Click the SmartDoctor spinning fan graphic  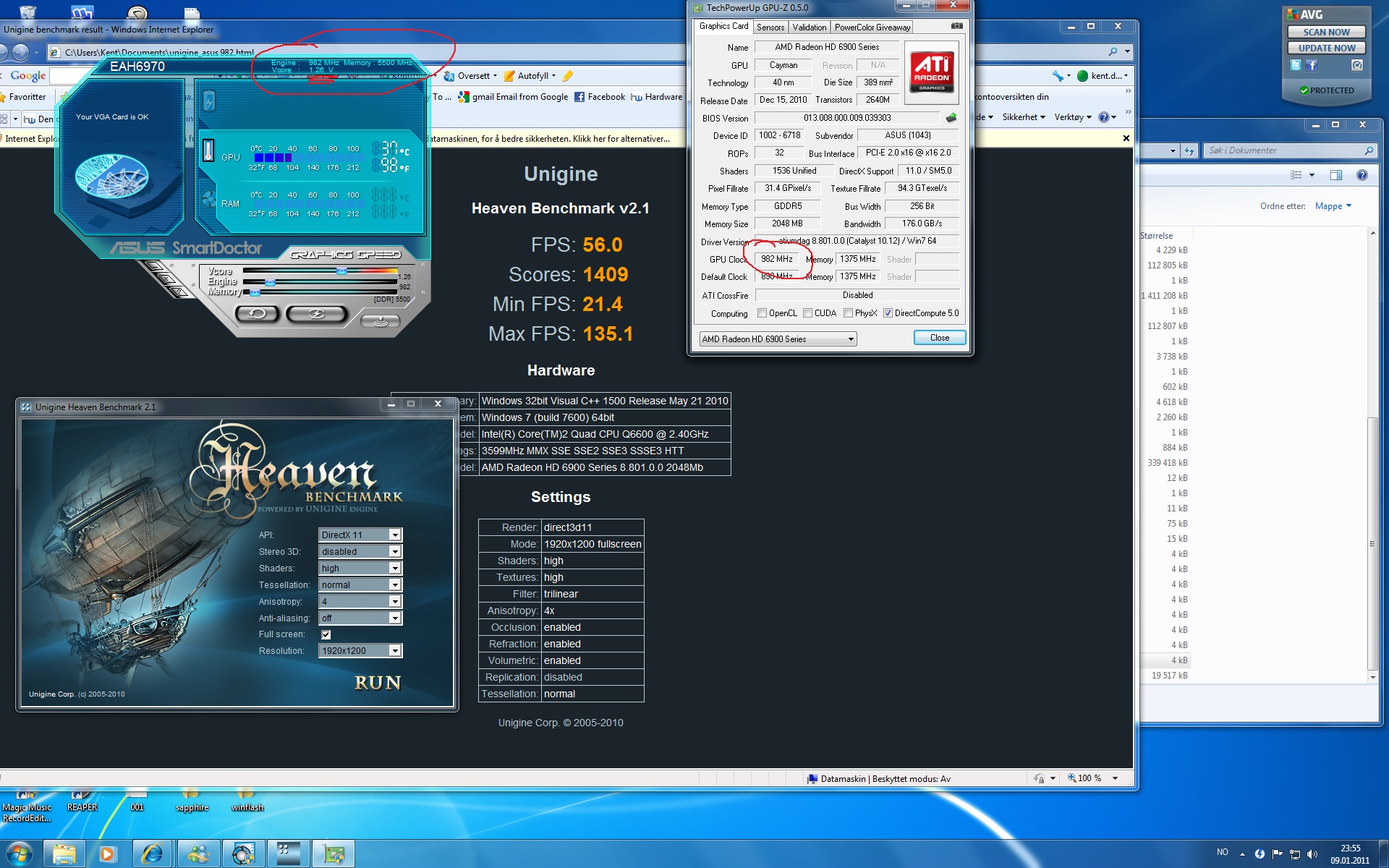click(x=111, y=176)
